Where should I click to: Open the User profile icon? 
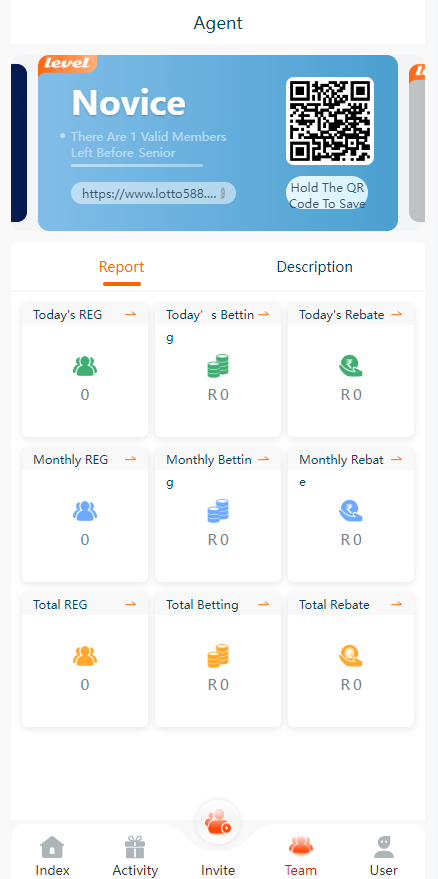point(384,847)
